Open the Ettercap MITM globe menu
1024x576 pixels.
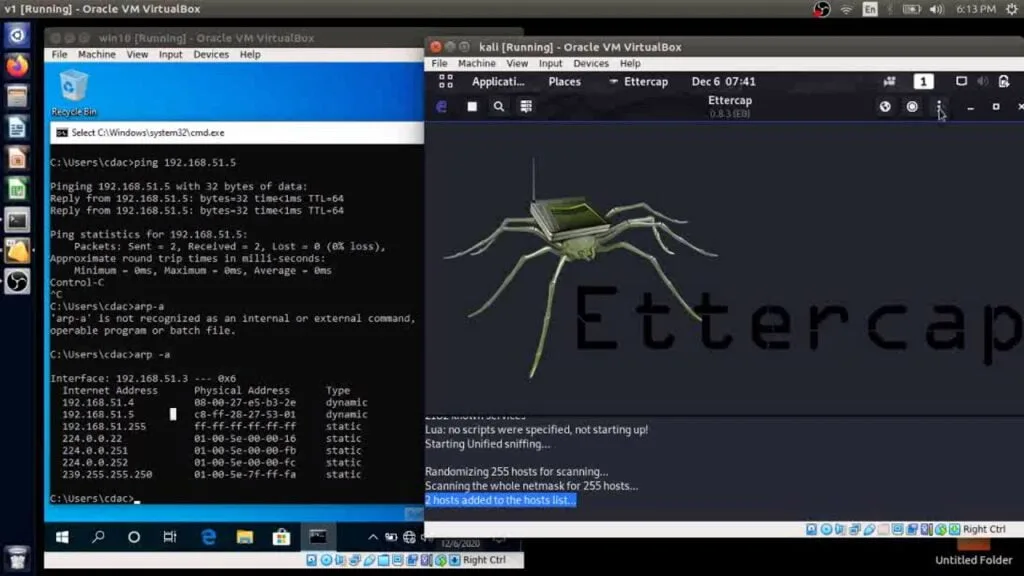(x=885, y=106)
